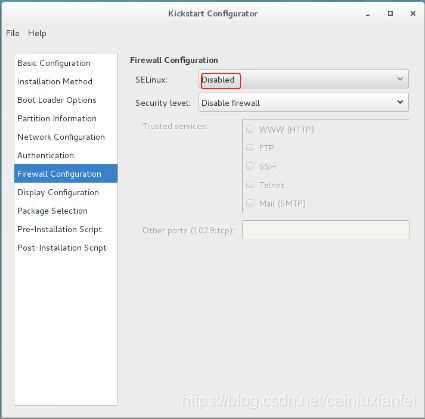425x419 pixels.
Task: Go to Package Selection section
Action: tap(66, 211)
